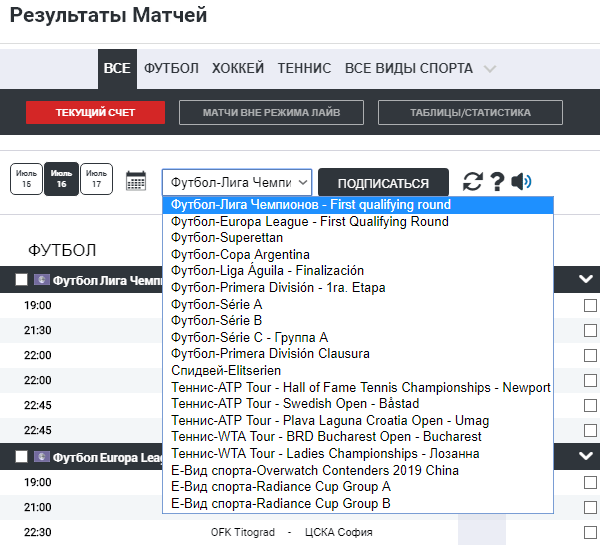Viewport: 600px width, 545px height.
Task: Choose Футбол-Europa League First Qualifying Round
Action: point(358,222)
